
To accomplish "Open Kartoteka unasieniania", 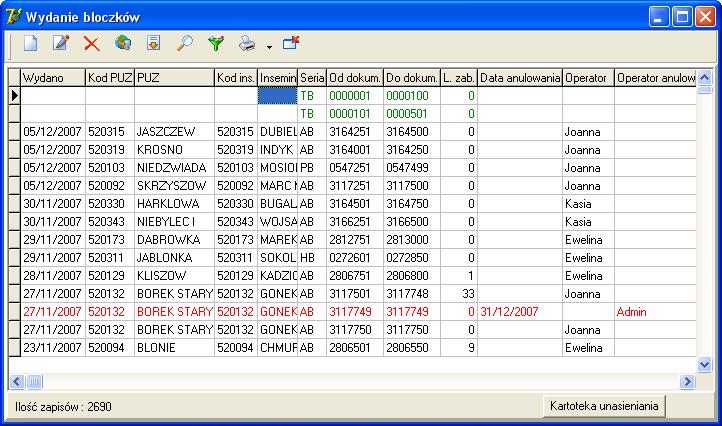I will [604, 406].
